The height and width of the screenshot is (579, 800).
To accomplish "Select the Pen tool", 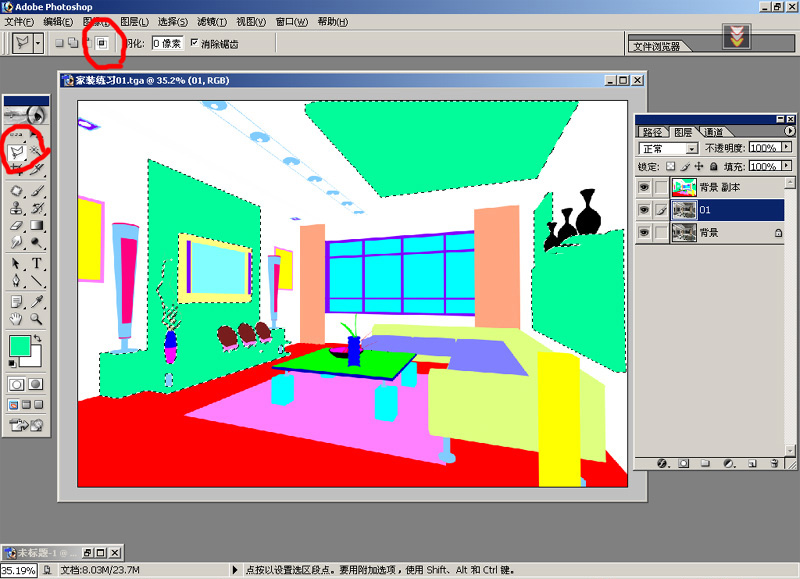I will click(x=16, y=281).
